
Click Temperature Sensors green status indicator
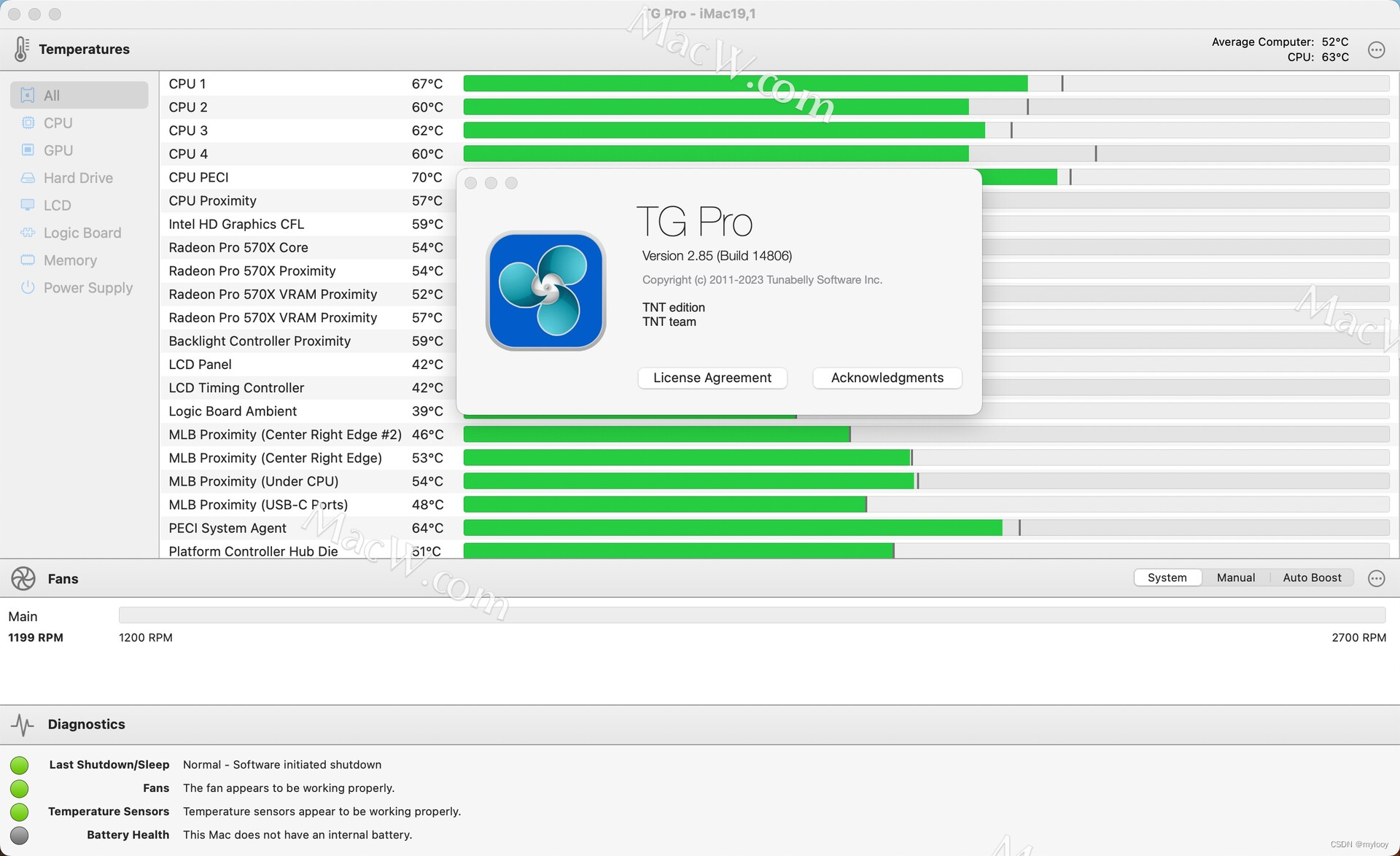(x=20, y=812)
